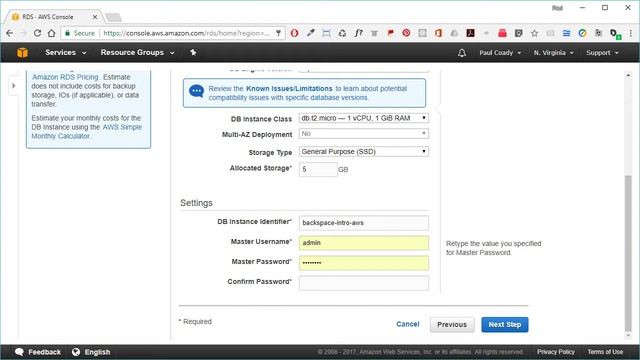Change the English language setting
Screen dimensions: 640x360
tap(97, 352)
